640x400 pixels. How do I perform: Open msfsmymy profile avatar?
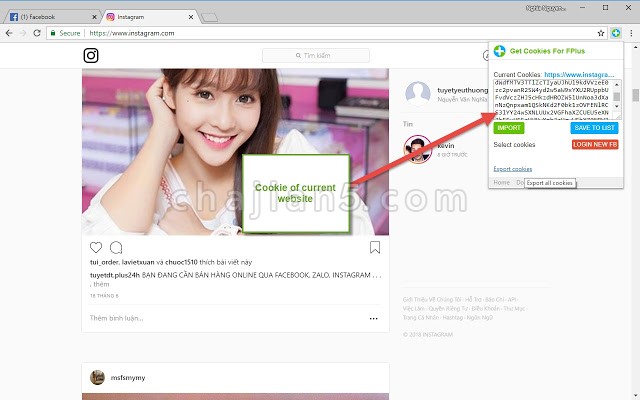coord(97,378)
